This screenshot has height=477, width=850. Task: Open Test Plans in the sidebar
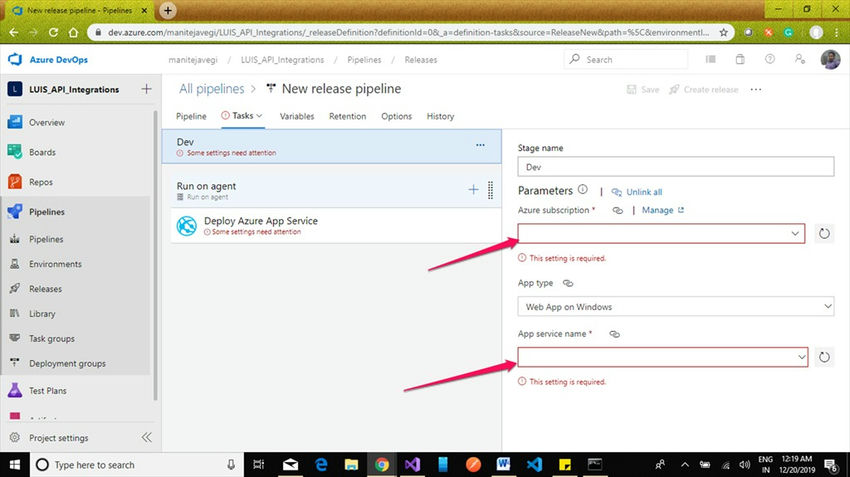pyautogui.click(x=48, y=391)
